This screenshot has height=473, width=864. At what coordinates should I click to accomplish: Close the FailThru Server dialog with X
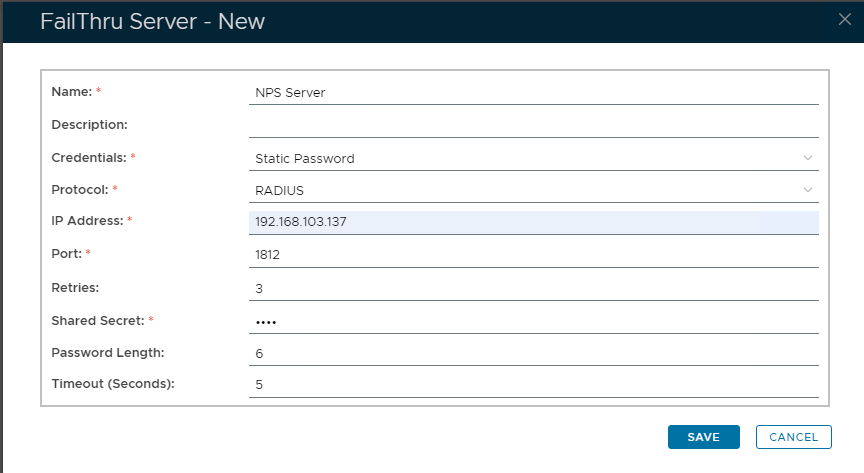pos(845,19)
